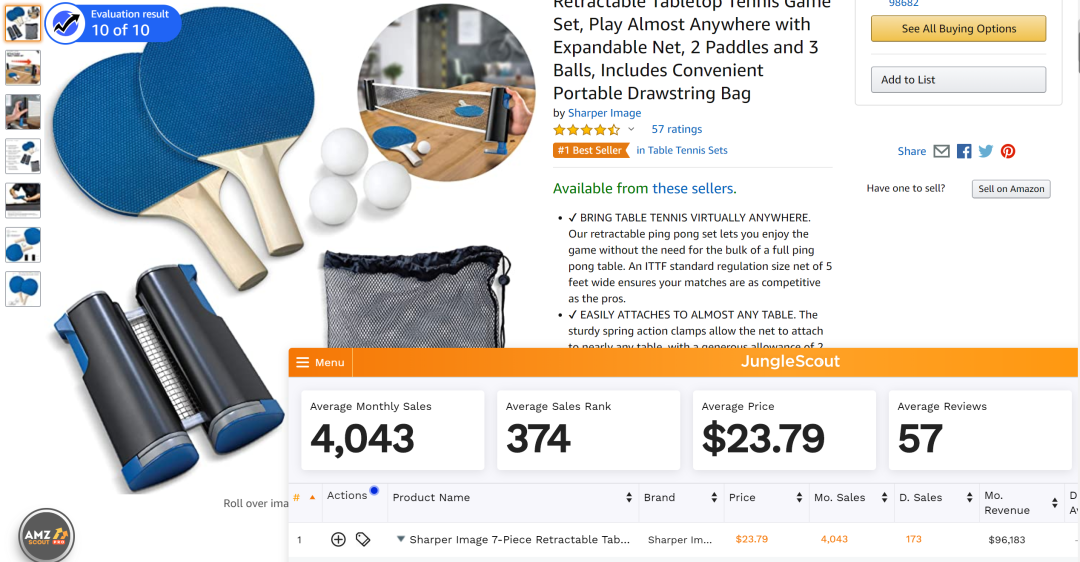Share product via email icon
The width and height of the screenshot is (1080, 562).
941,151
